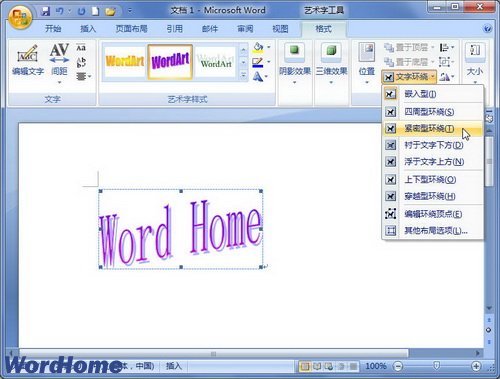Click the 三维效果 3D effects icon
Screen dimensions: 500x379
click(x=331, y=63)
